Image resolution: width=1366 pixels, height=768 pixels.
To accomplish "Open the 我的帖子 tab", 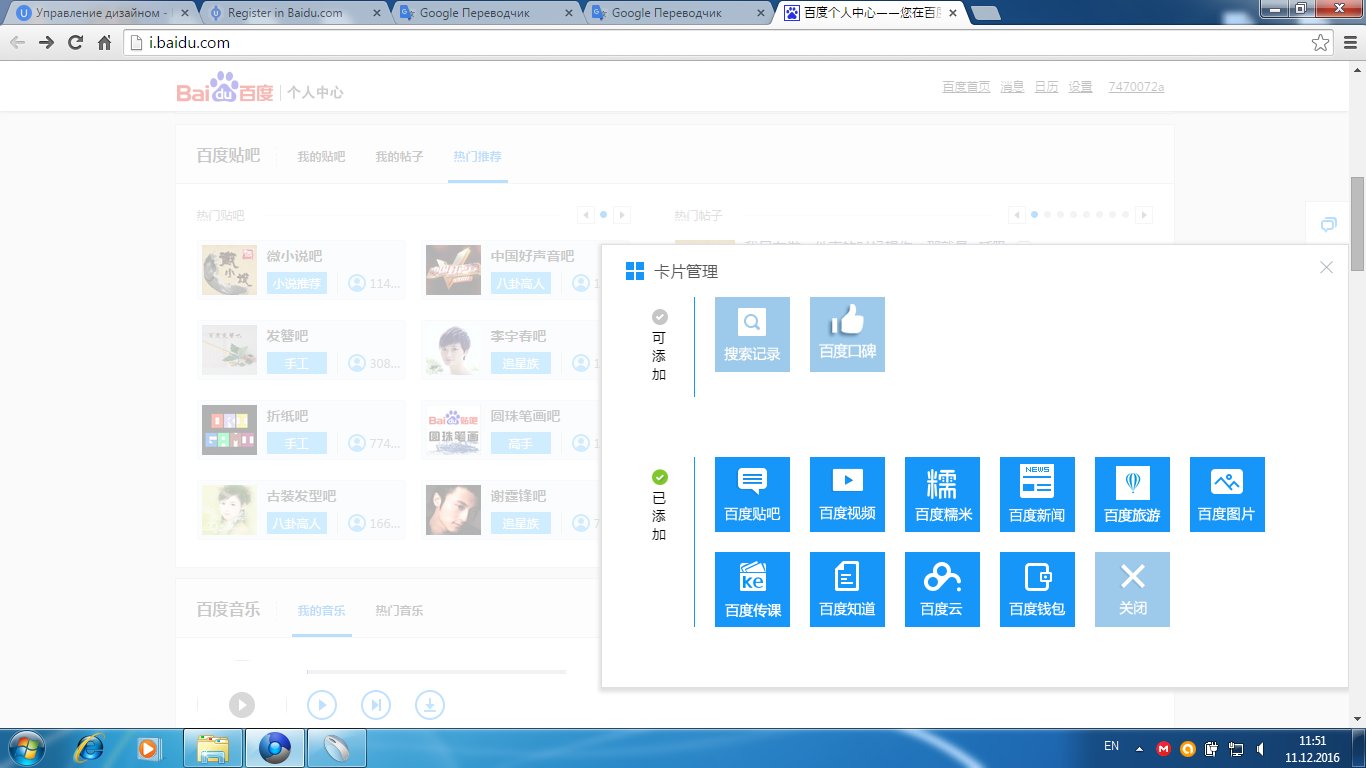I will coord(399,157).
